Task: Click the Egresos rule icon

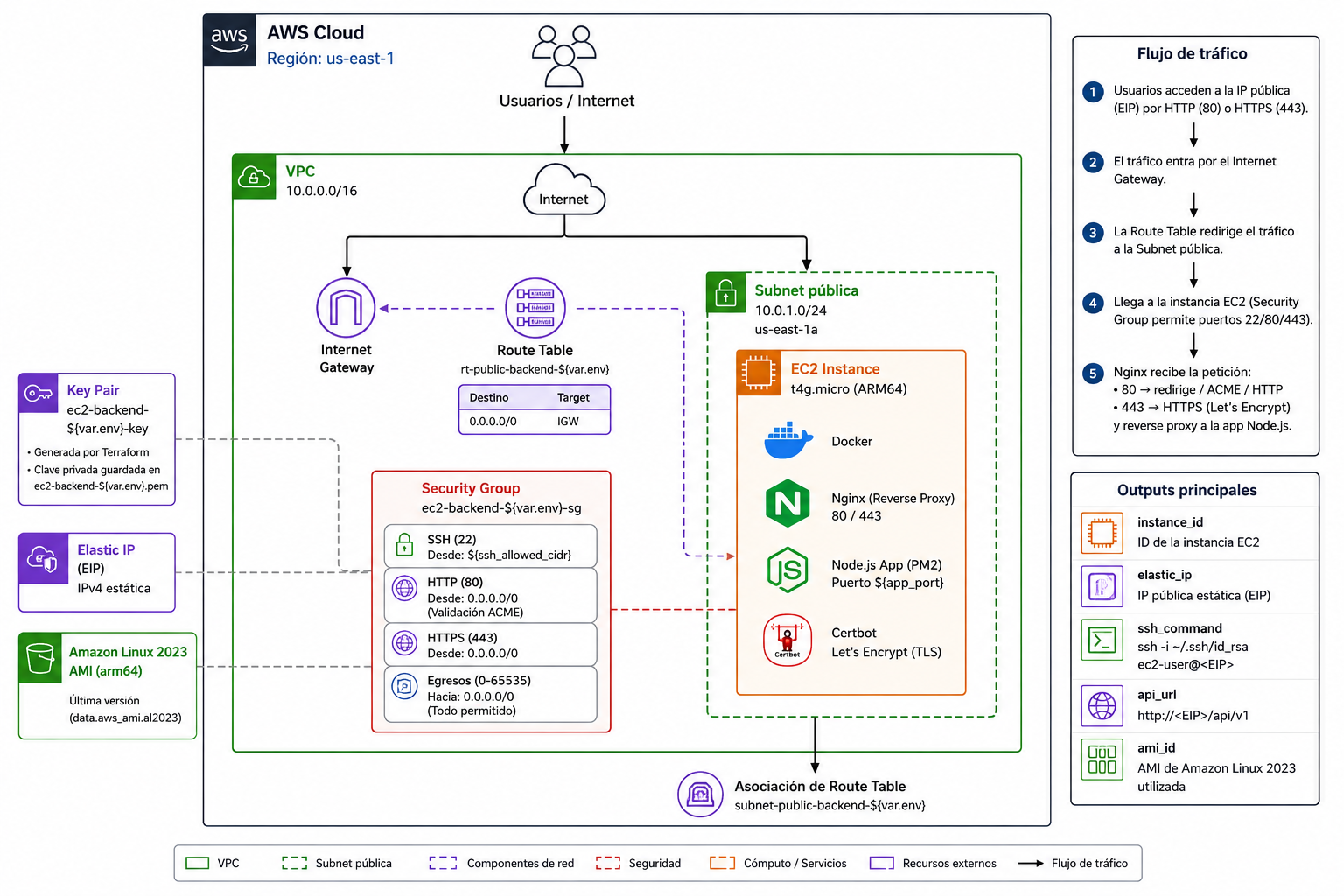Action: coord(404,687)
